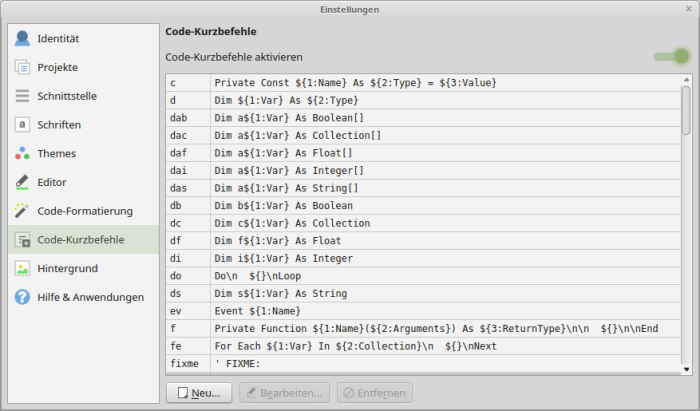Click the vertical scrollbar of snippet list
Viewport: 700px width, 411px height.
click(685, 220)
